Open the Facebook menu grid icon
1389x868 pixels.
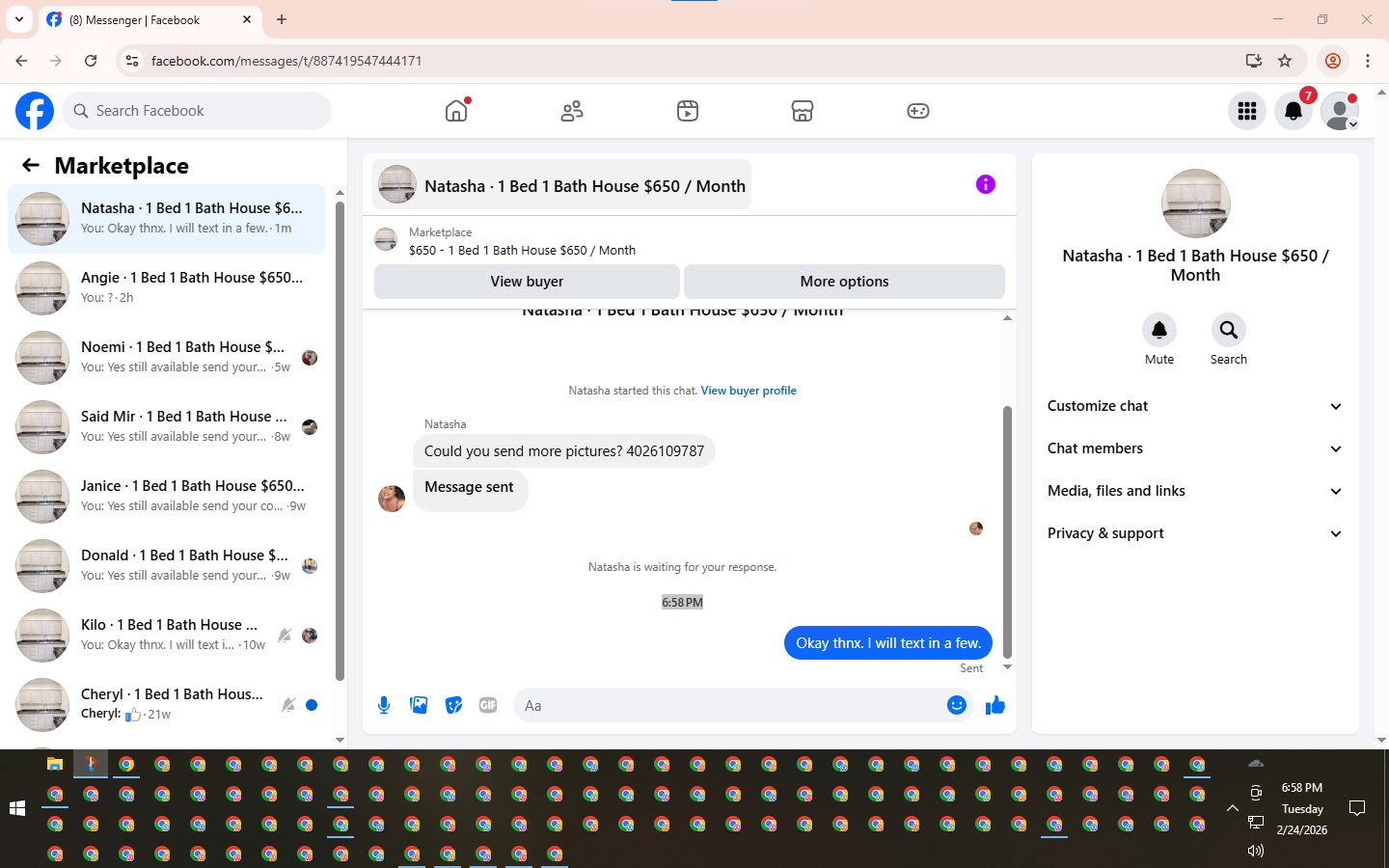(x=1247, y=111)
